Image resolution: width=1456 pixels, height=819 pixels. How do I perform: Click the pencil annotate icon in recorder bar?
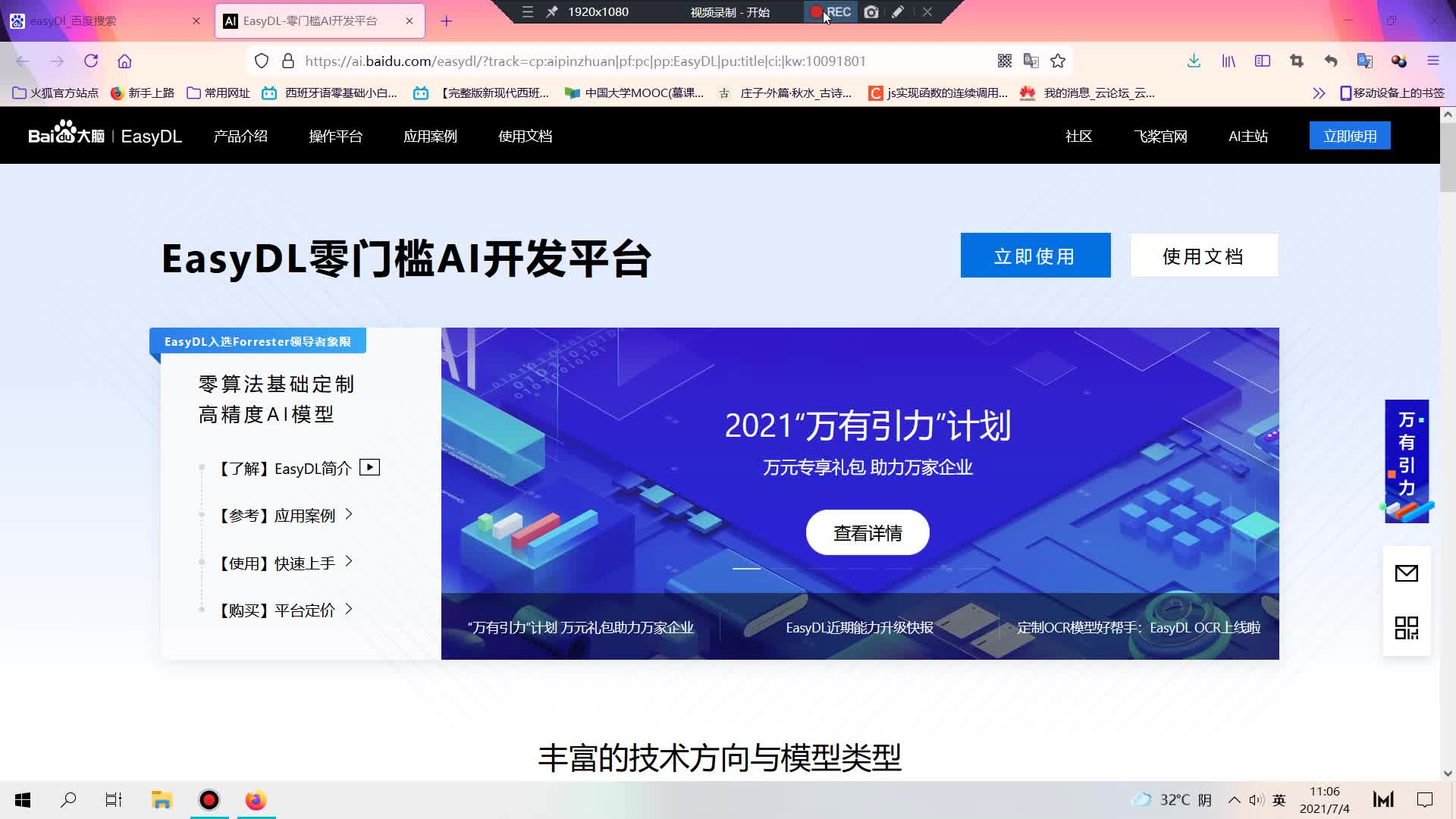pyautogui.click(x=898, y=12)
